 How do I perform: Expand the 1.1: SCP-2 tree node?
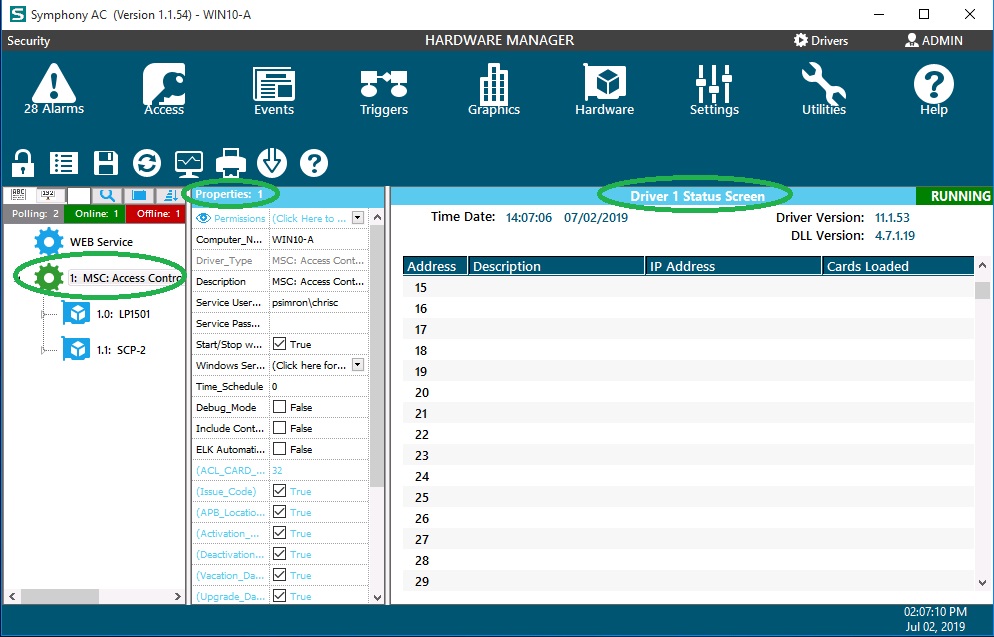(x=43, y=350)
